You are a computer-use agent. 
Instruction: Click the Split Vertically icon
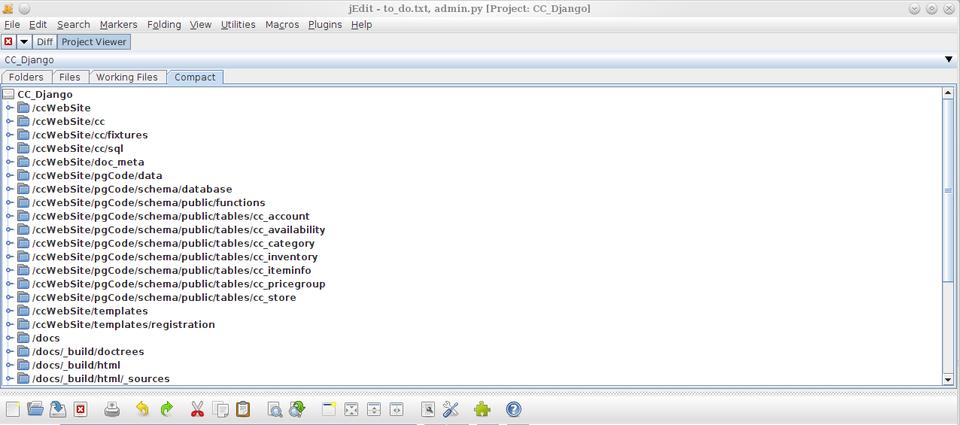pyautogui.click(x=396, y=409)
